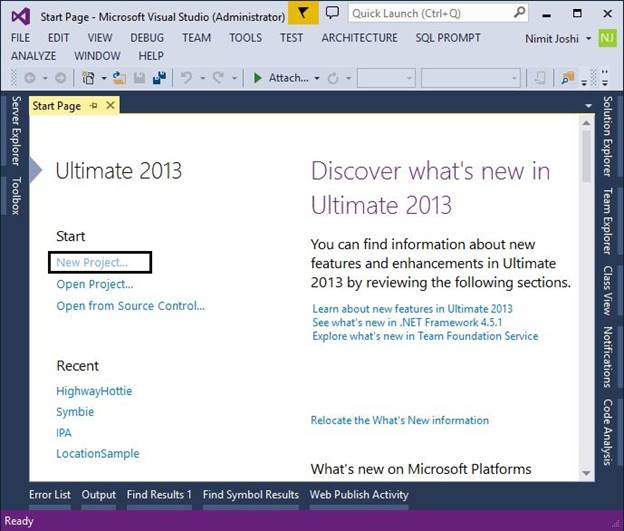Viewport: 624px width, 531px height.
Task: Click the Redo toolbar icon
Action: coord(218,78)
